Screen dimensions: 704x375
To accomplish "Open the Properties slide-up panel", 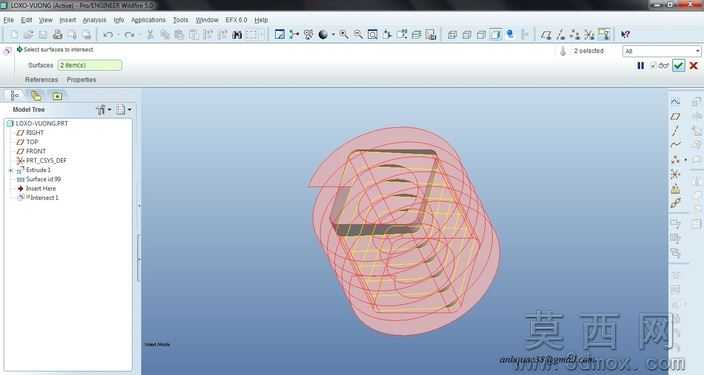I will tap(81, 80).
